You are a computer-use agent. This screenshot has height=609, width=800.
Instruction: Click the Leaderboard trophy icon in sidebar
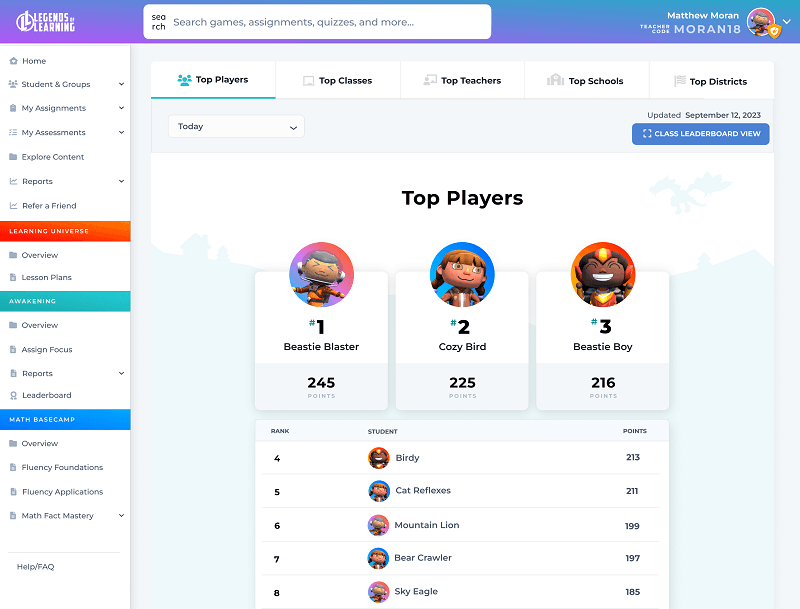13,395
